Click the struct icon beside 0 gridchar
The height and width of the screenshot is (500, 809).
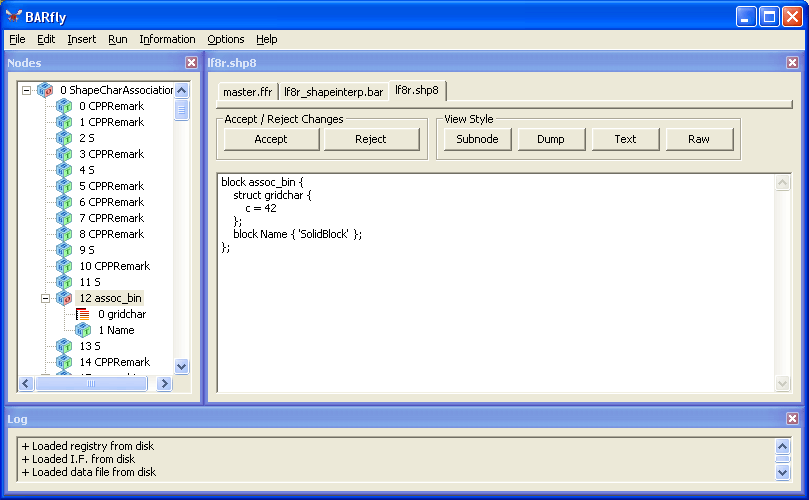[x=83, y=314]
